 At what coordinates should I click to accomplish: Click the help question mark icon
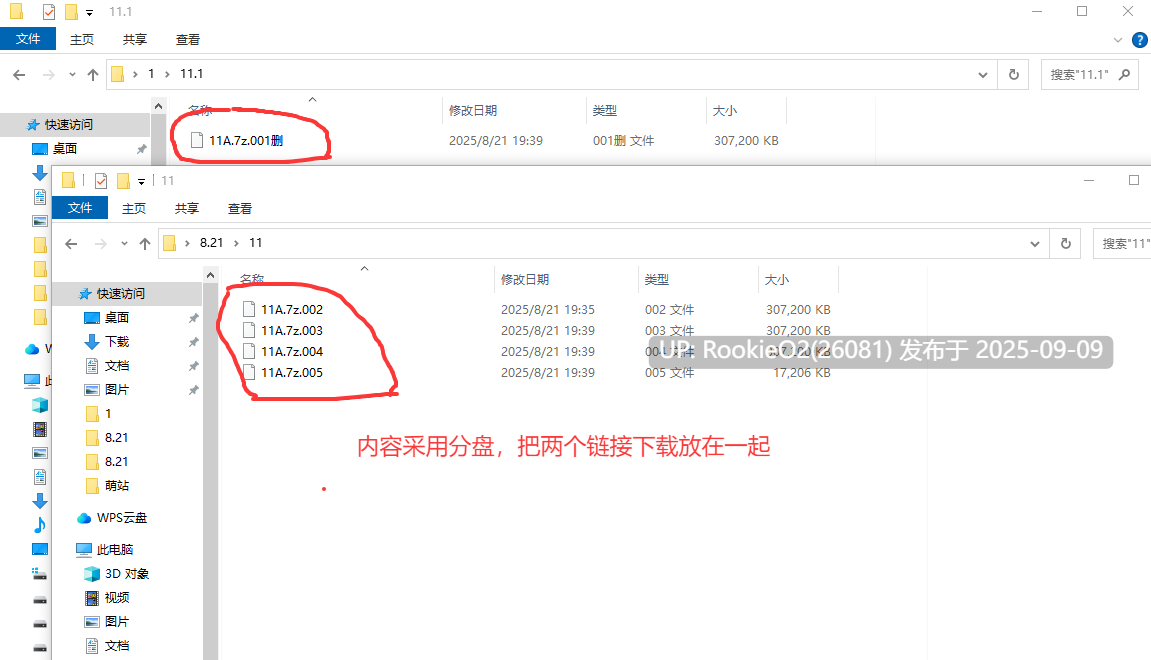point(1140,40)
